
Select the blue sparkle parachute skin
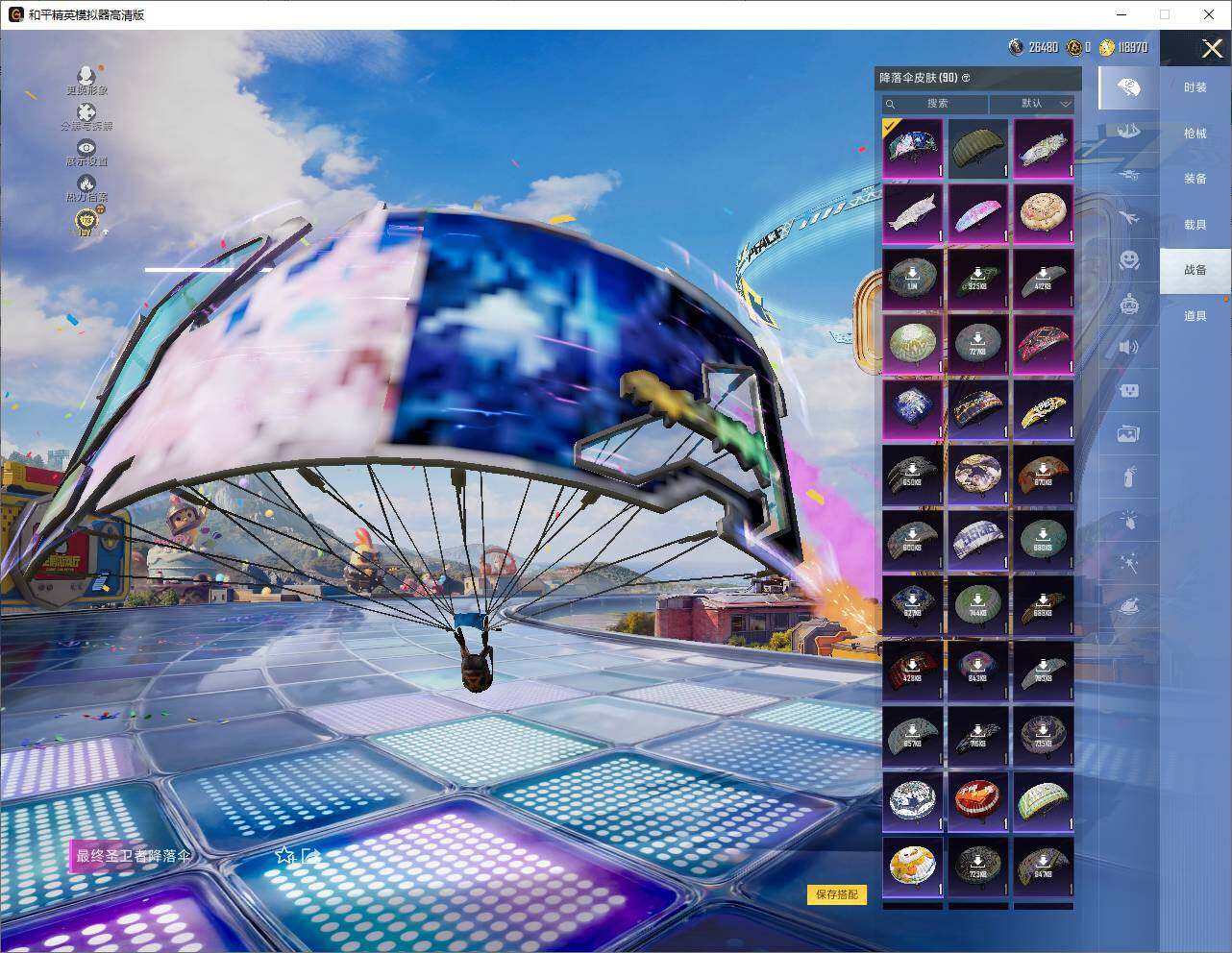(x=913, y=410)
